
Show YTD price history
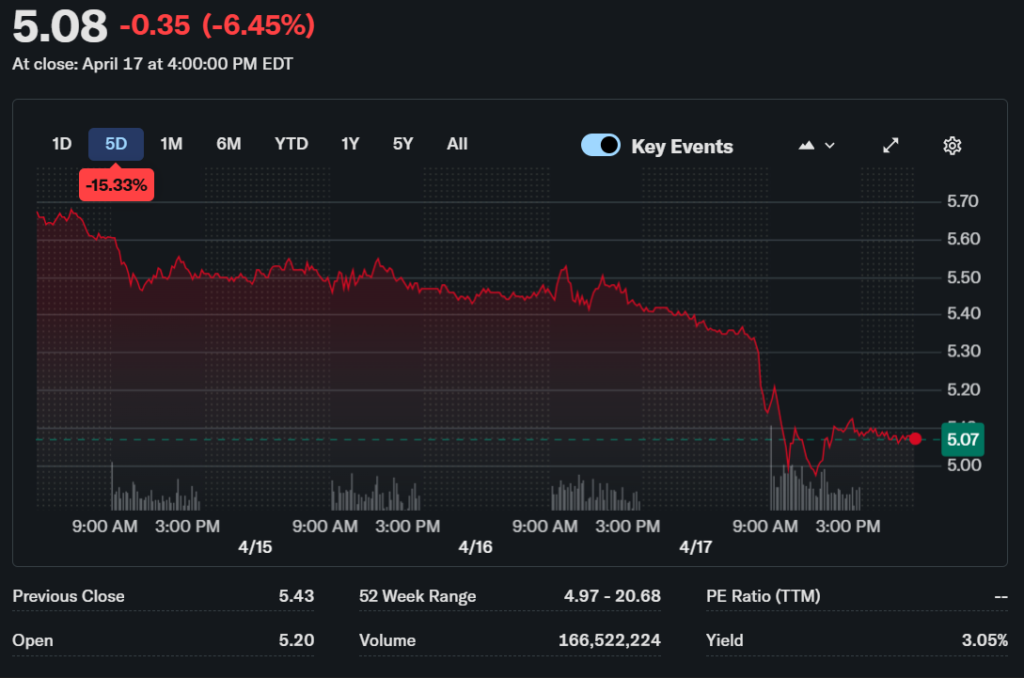coord(291,144)
